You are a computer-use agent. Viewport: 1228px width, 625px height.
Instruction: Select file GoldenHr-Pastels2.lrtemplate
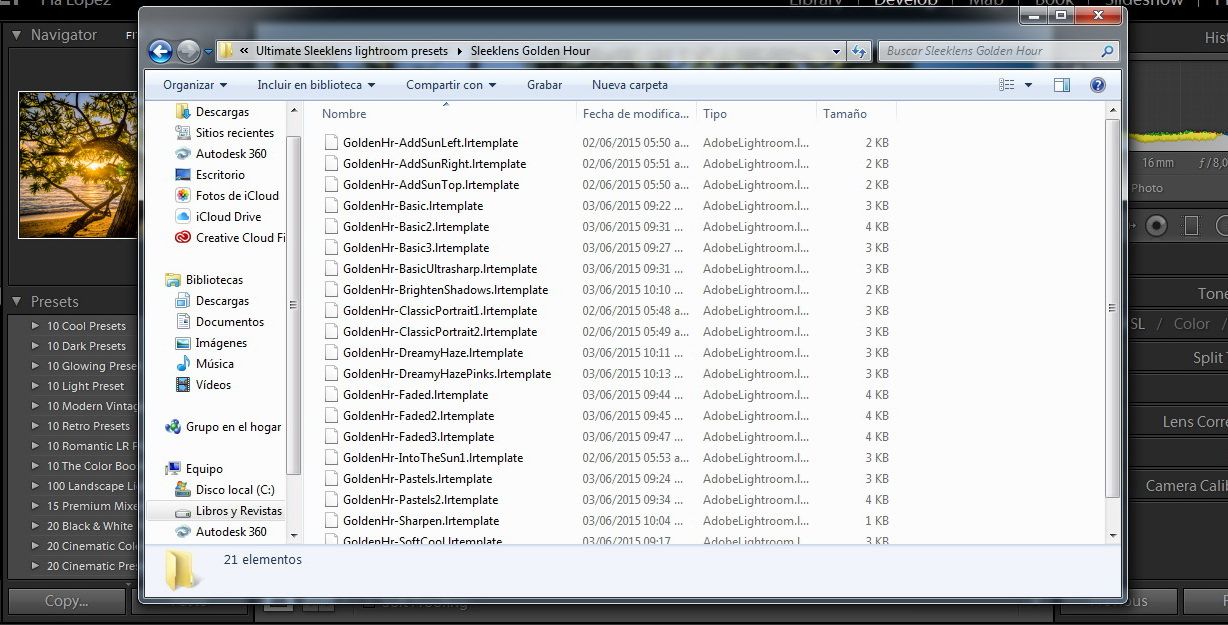[x=420, y=500]
